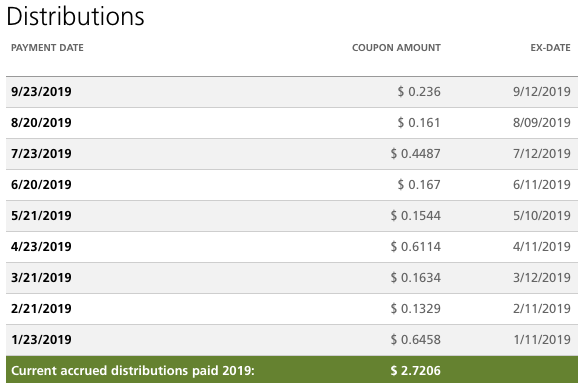Select the 6/20/2019 payment date
Screen dimensions: 578x383
(x=41, y=185)
